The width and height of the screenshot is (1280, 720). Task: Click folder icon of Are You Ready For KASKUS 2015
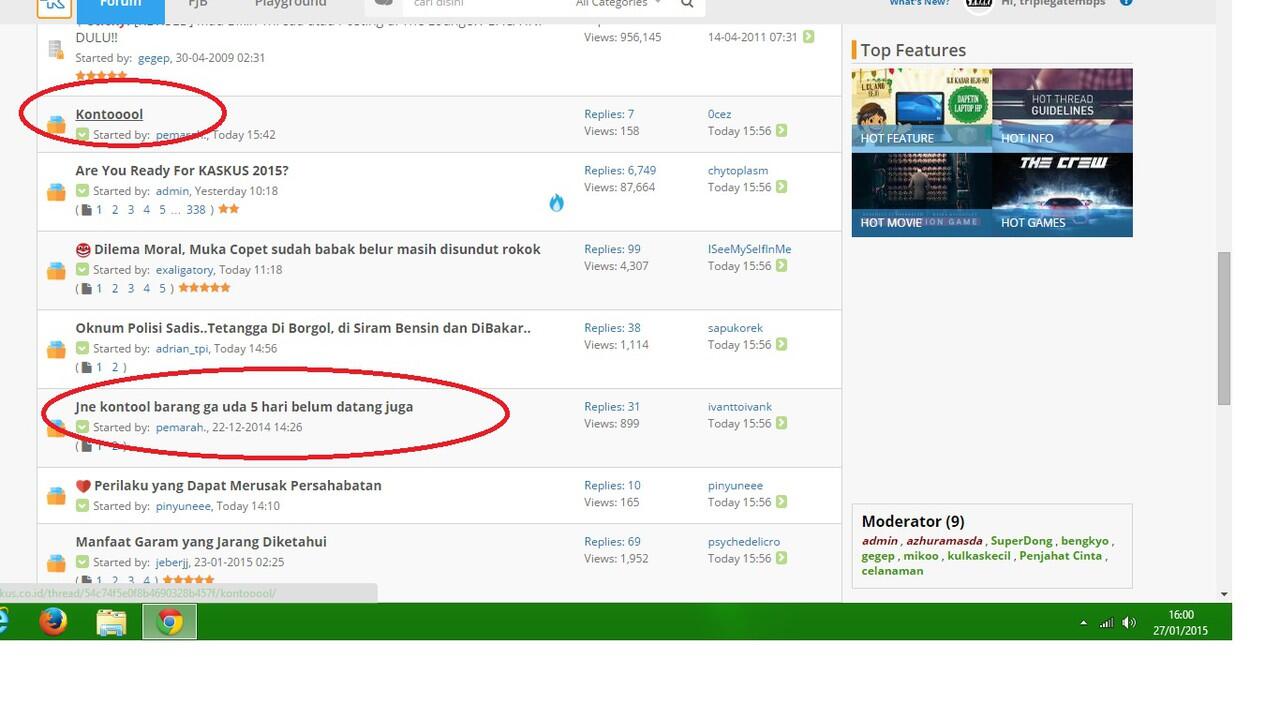pyautogui.click(x=56, y=192)
